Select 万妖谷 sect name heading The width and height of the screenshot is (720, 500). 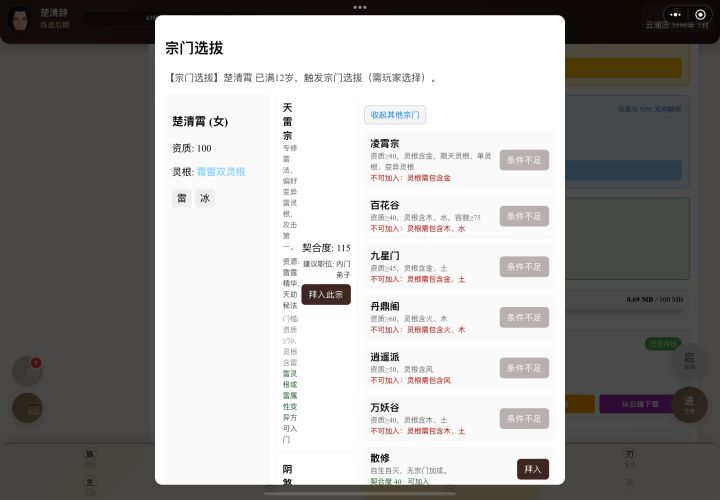pyautogui.click(x=385, y=407)
